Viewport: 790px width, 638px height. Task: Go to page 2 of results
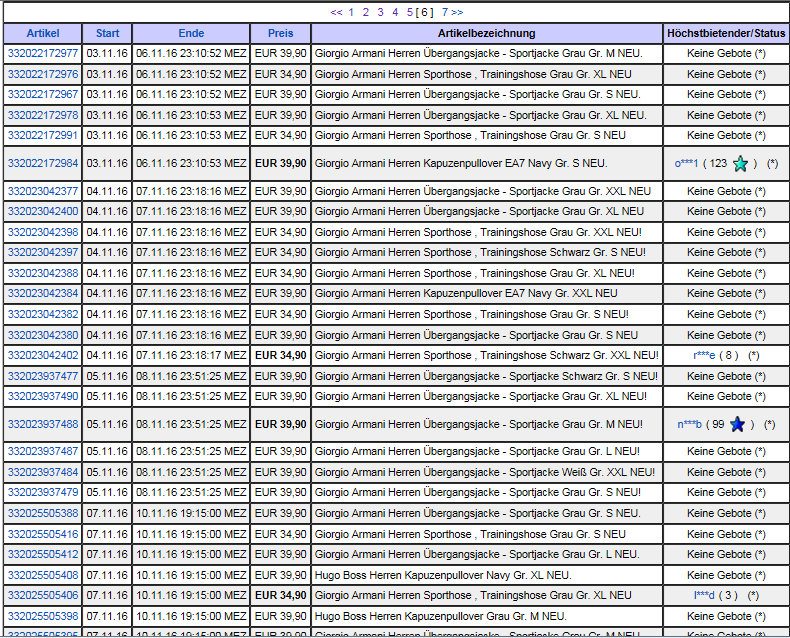coord(366,12)
